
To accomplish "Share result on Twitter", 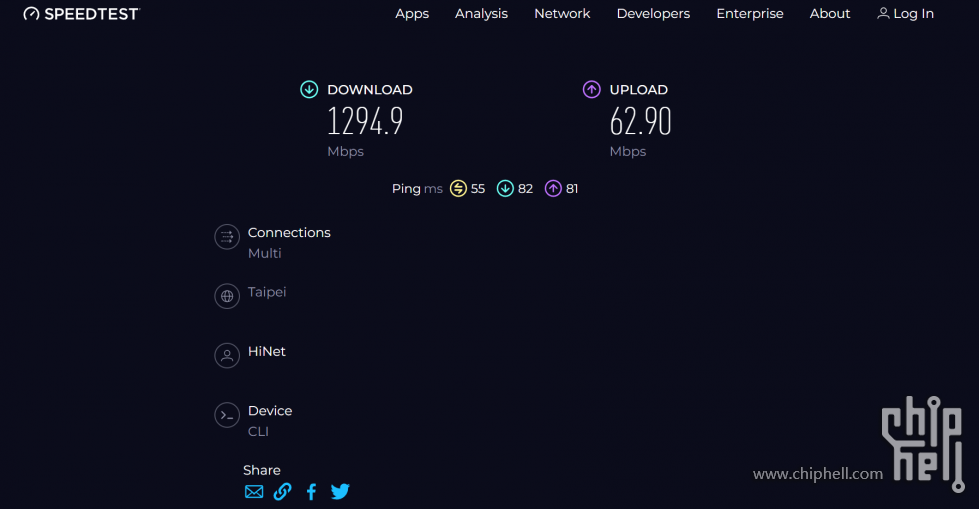I will [340, 492].
